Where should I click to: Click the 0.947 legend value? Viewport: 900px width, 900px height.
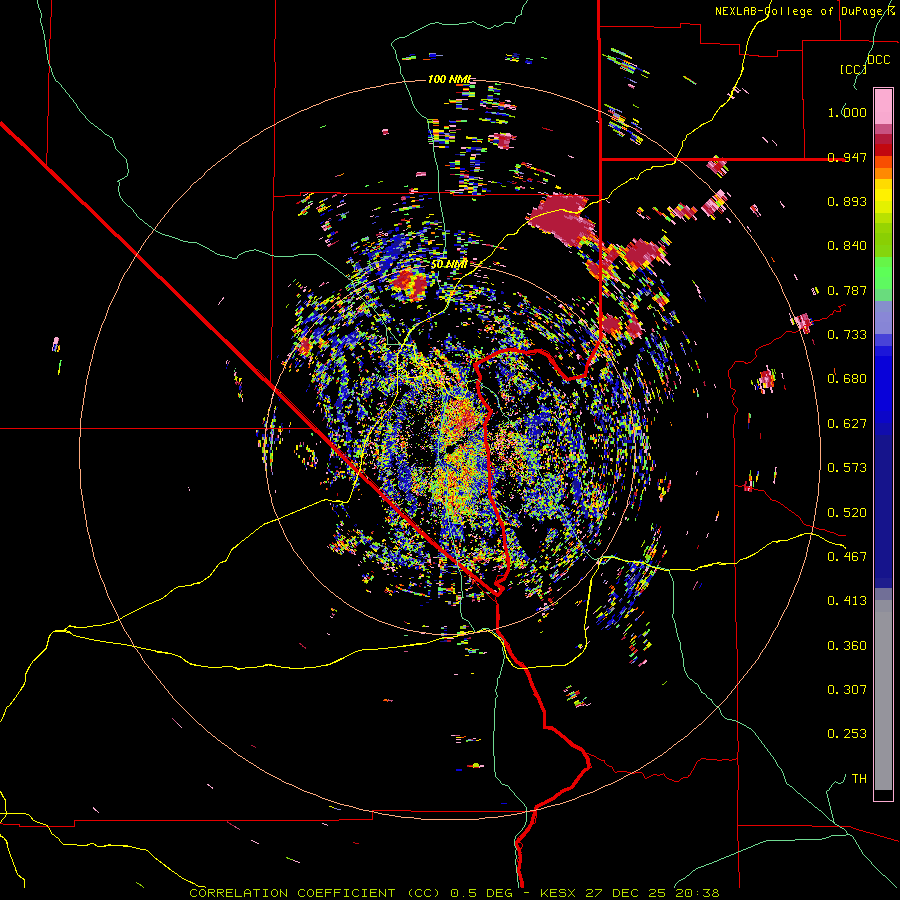pyautogui.click(x=847, y=157)
